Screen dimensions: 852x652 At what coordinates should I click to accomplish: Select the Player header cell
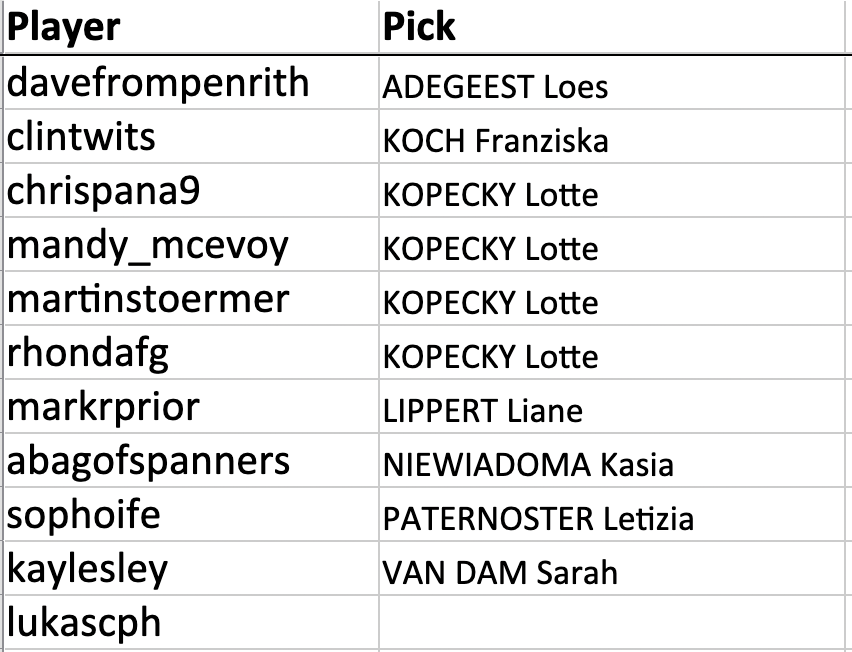click(x=191, y=27)
